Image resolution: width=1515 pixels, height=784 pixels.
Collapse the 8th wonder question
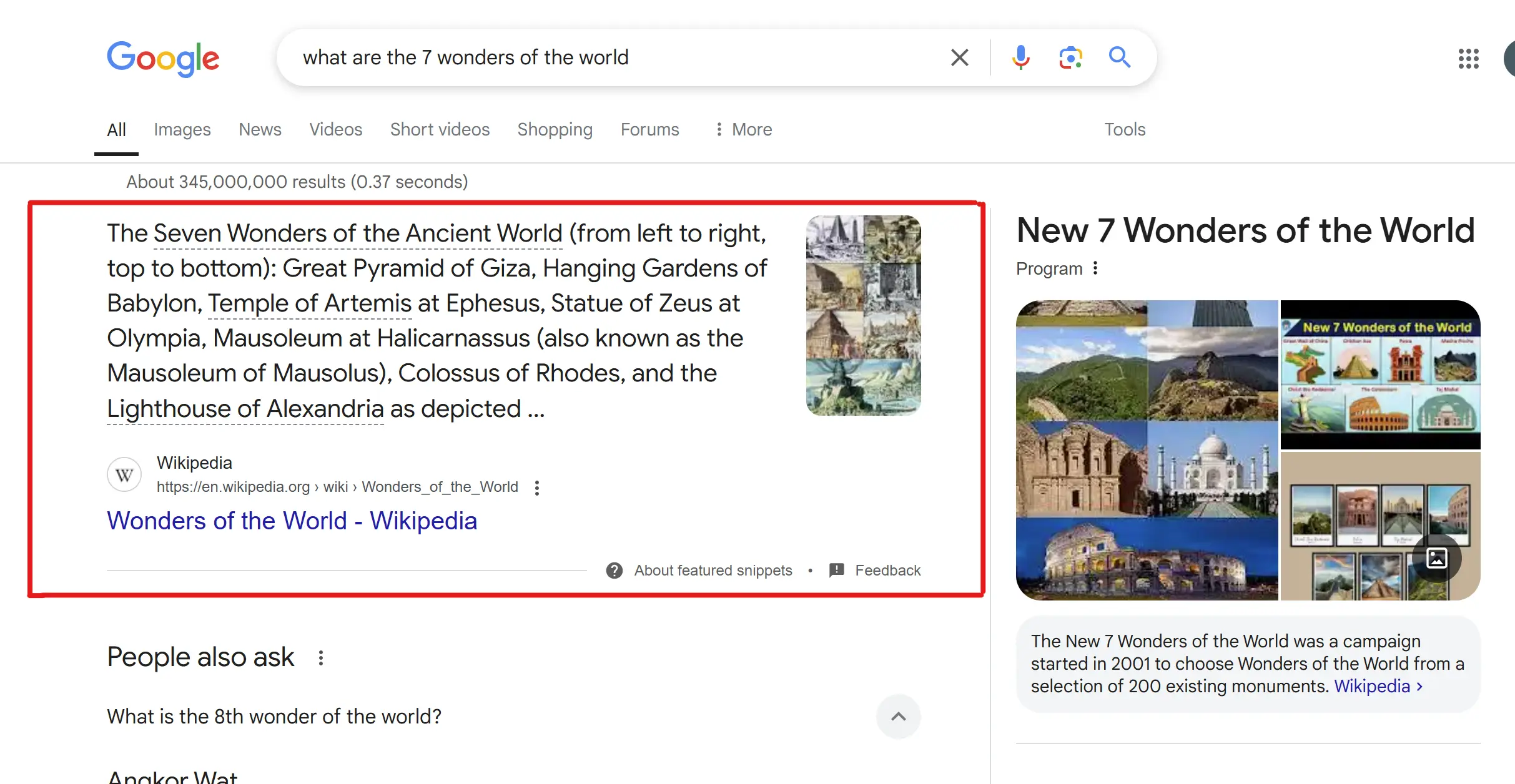pos(898,717)
